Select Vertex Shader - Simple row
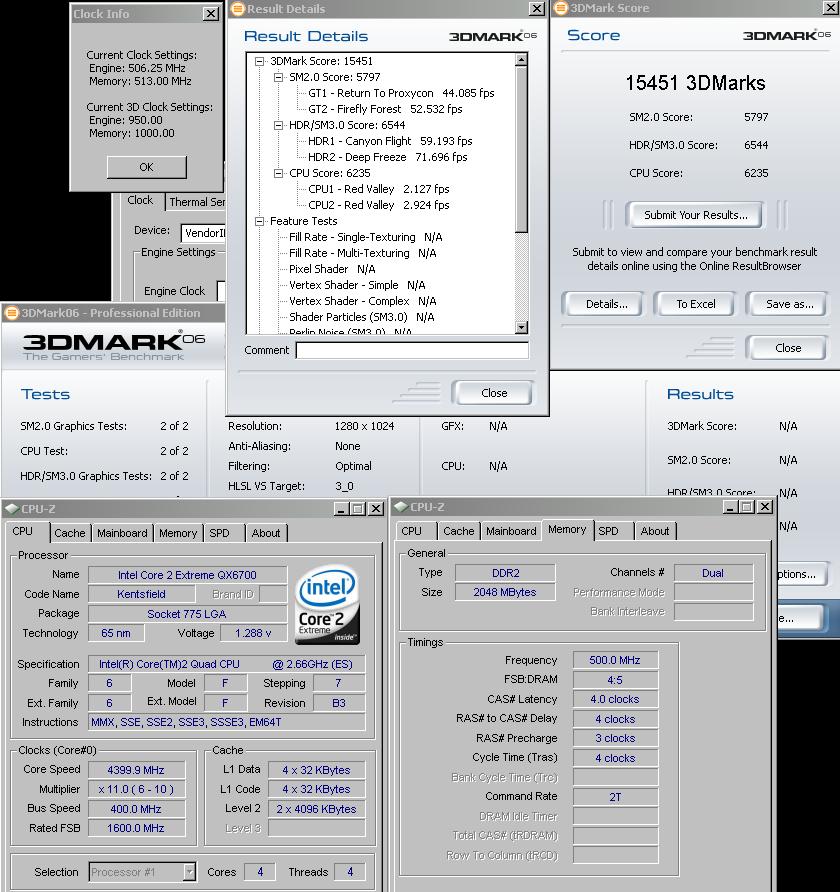Image resolution: width=840 pixels, height=892 pixels. pos(357,285)
